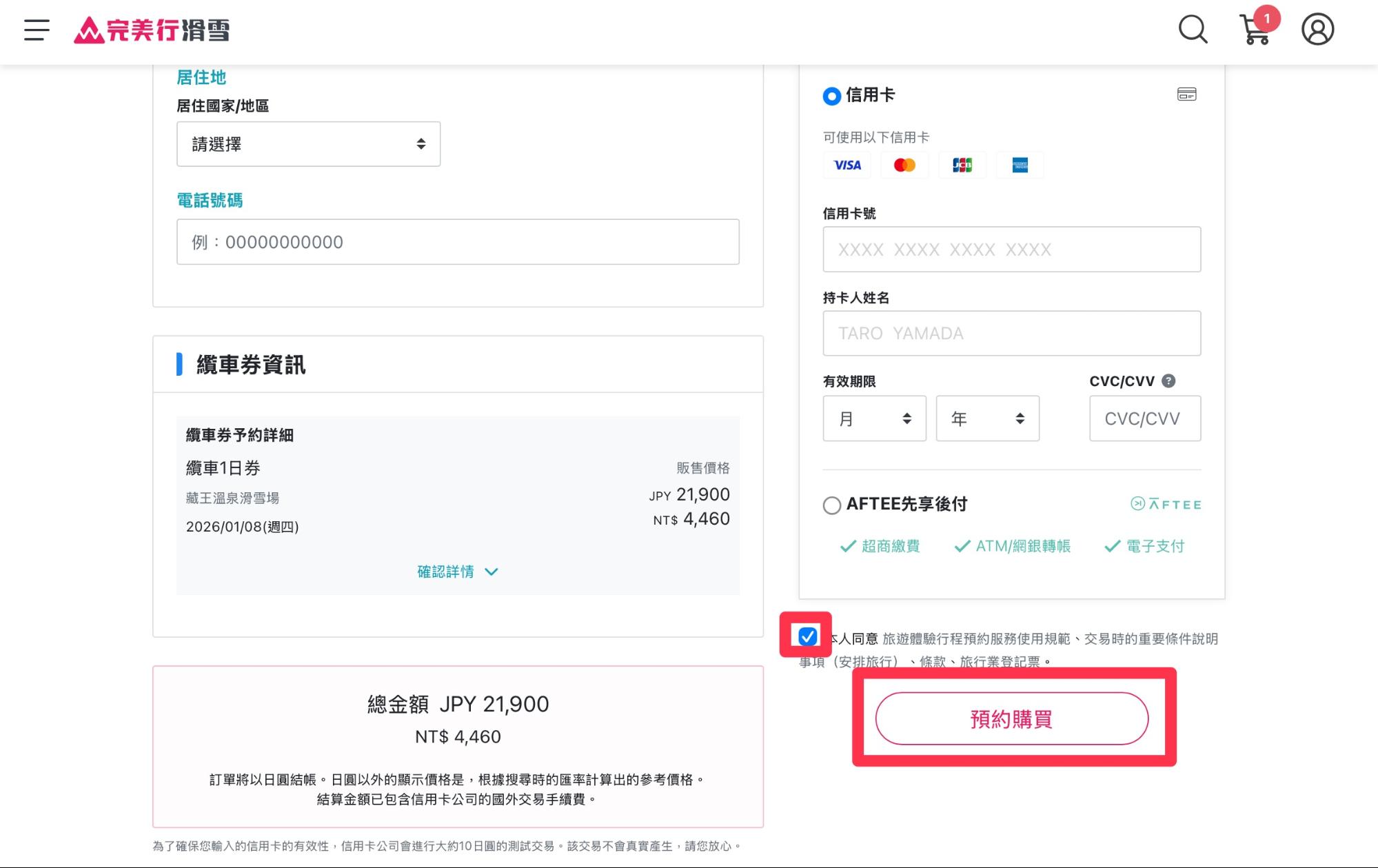Open the search function

click(1192, 30)
